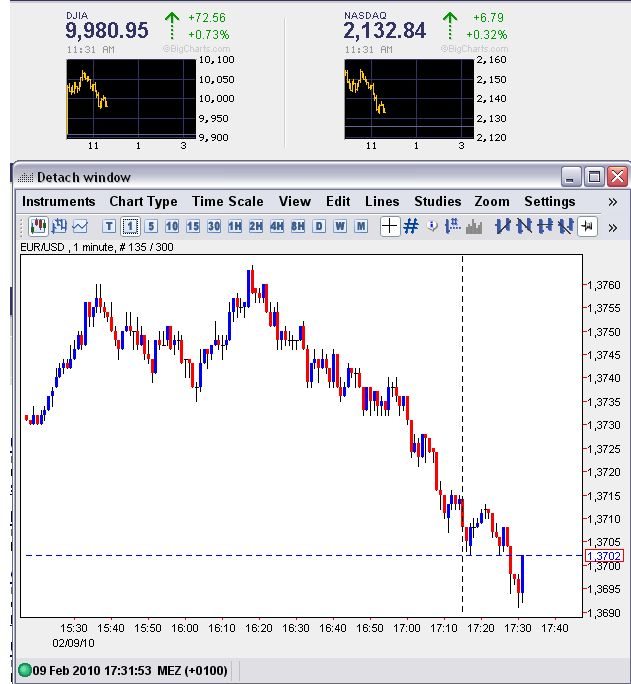Select the 5 minute time scale button
The width and height of the screenshot is (631, 684).
(x=151, y=226)
